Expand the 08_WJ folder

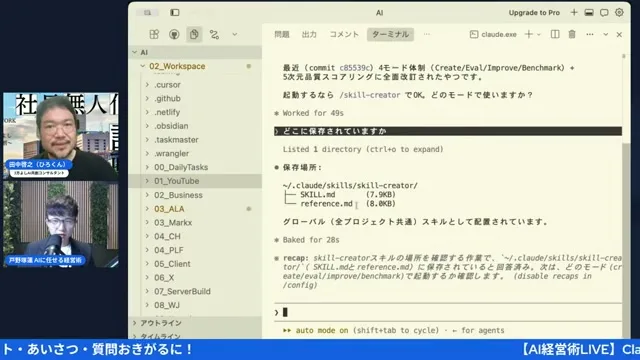click(195, 305)
